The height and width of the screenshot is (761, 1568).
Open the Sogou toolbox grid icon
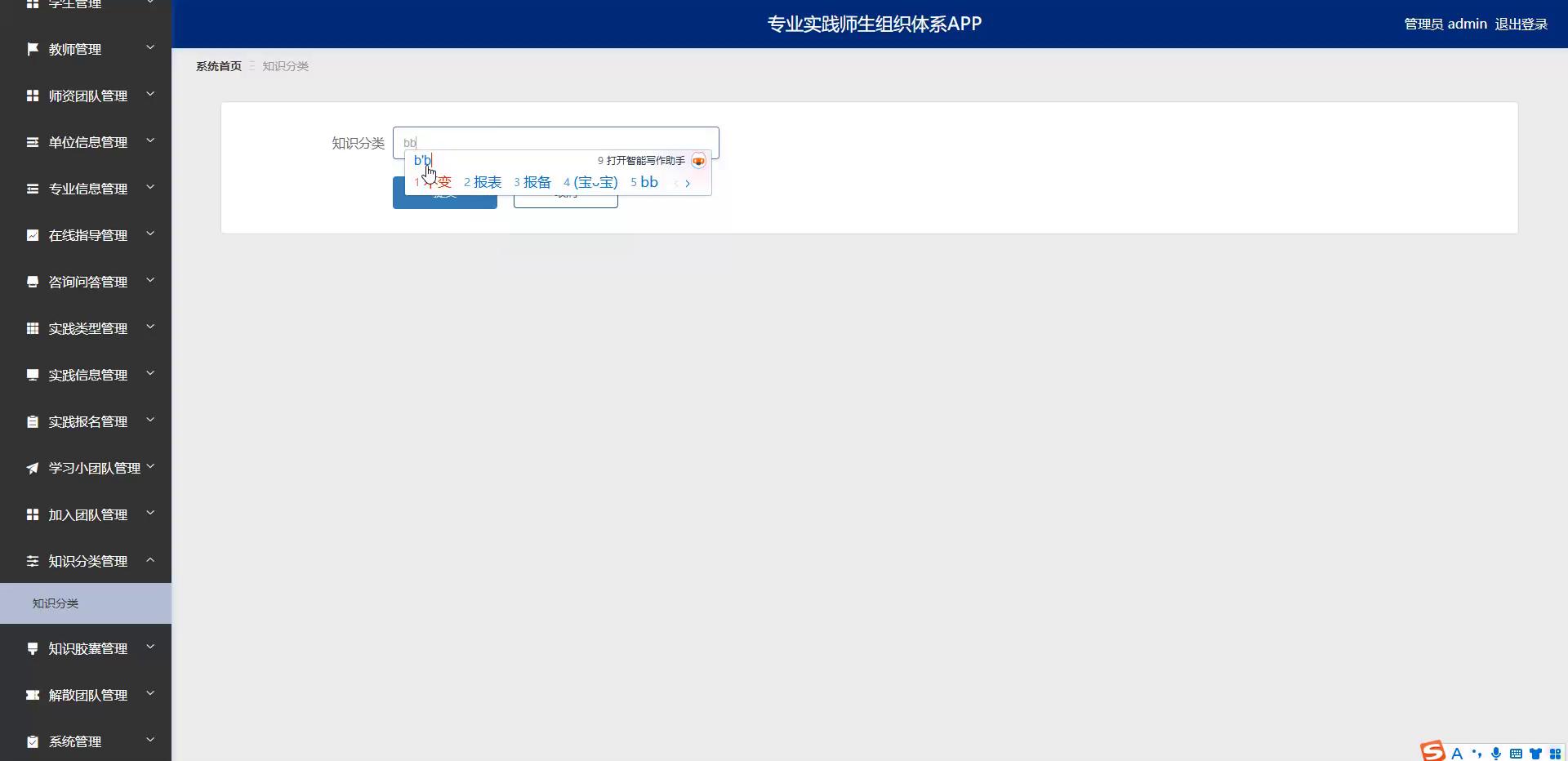(x=1555, y=754)
